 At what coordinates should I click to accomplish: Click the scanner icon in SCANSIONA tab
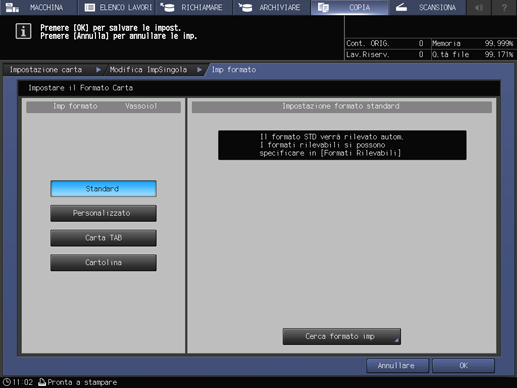click(x=401, y=7)
